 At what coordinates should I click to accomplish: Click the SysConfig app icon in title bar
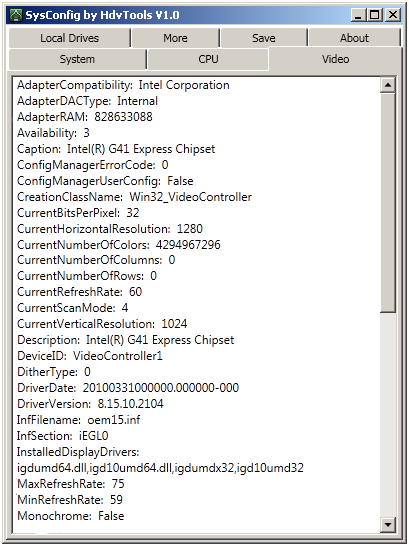pos(16,15)
